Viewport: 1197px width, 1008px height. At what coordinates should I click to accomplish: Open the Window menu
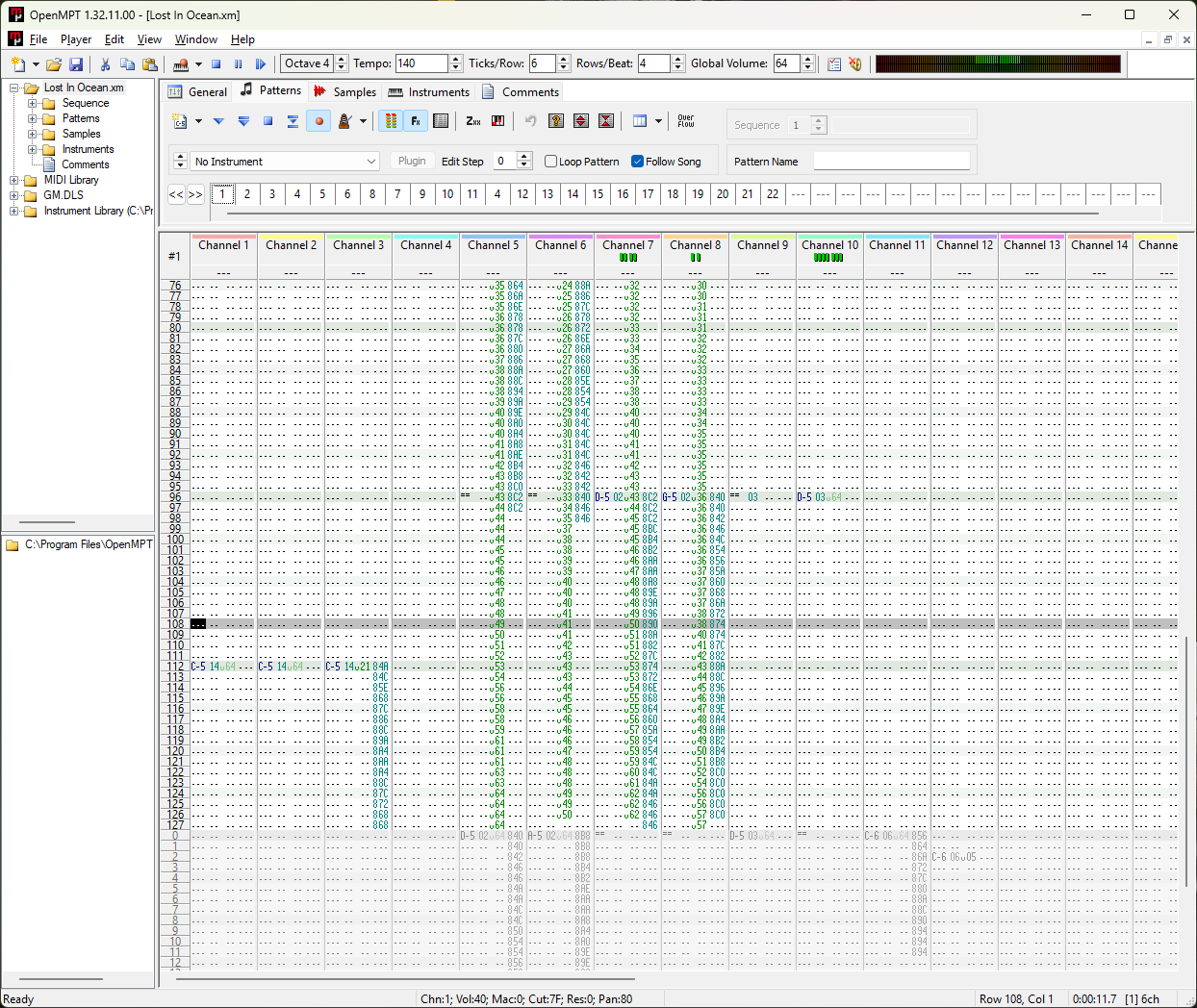(x=196, y=39)
